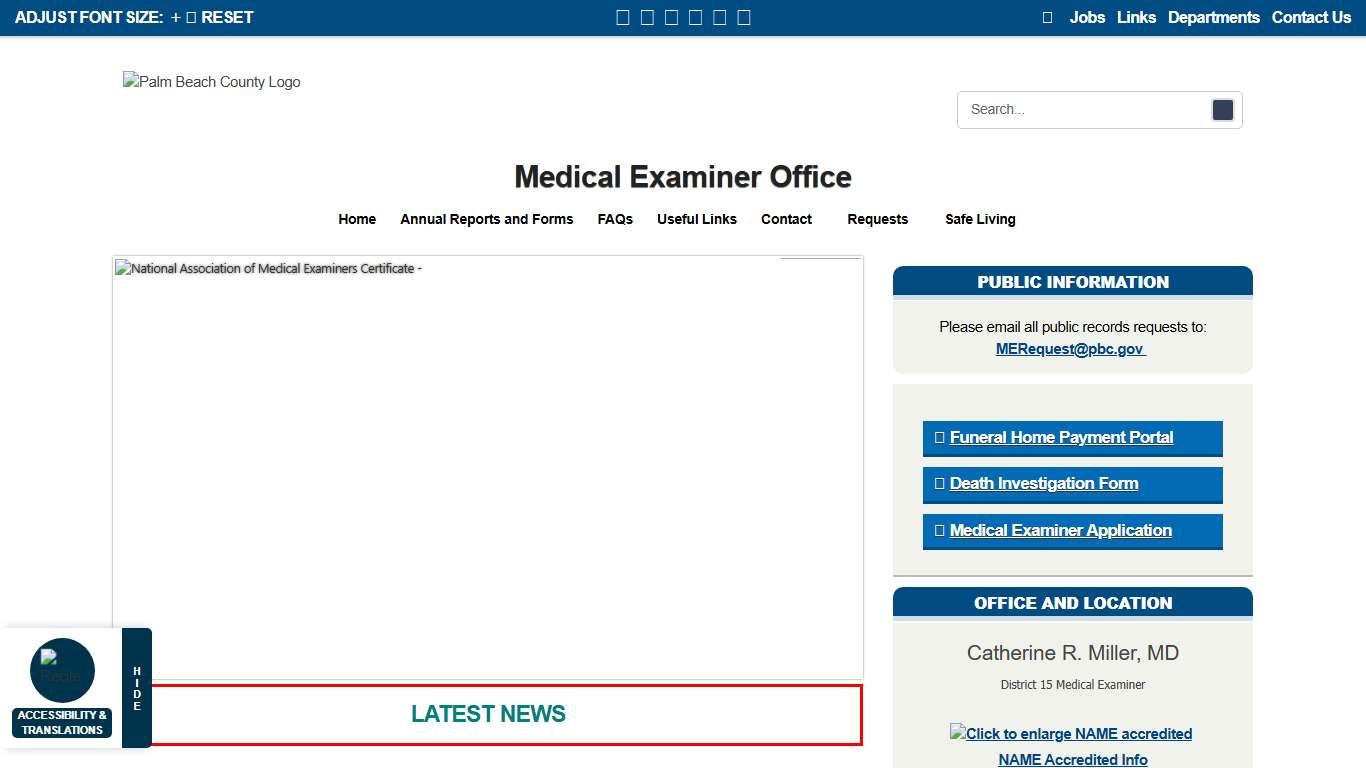
Task: Select the Home navigation tab
Action: click(x=357, y=219)
